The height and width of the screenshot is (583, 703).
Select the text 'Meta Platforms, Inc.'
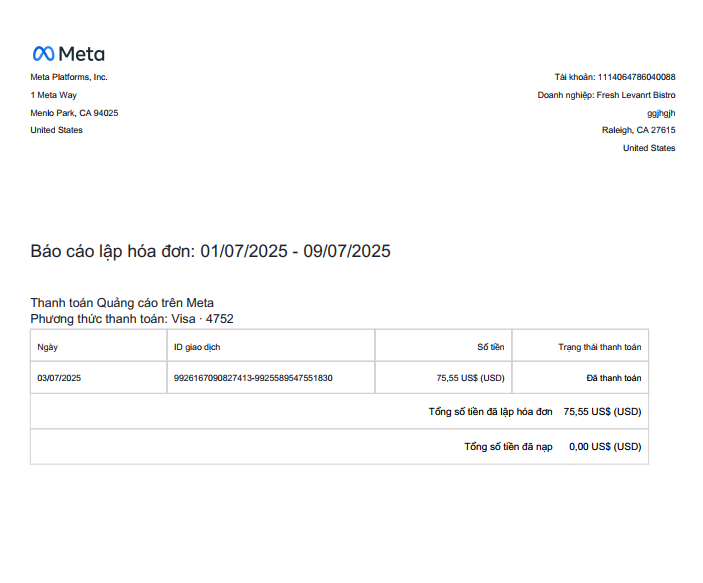[69, 77]
